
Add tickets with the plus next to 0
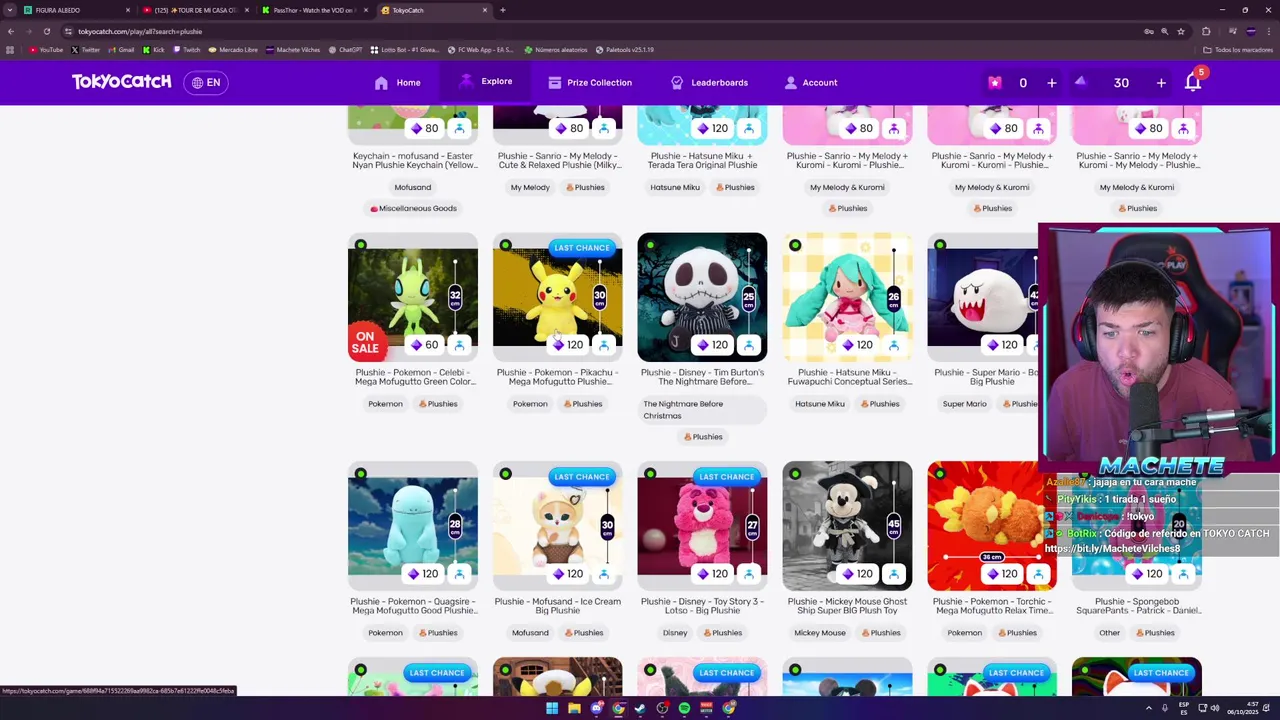click(x=1051, y=83)
